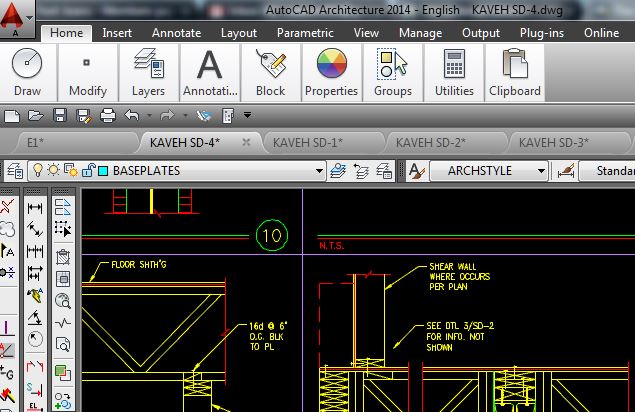Click the Save diskette icon
The width and height of the screenshot is (635, 412).
tap(60, 116)
